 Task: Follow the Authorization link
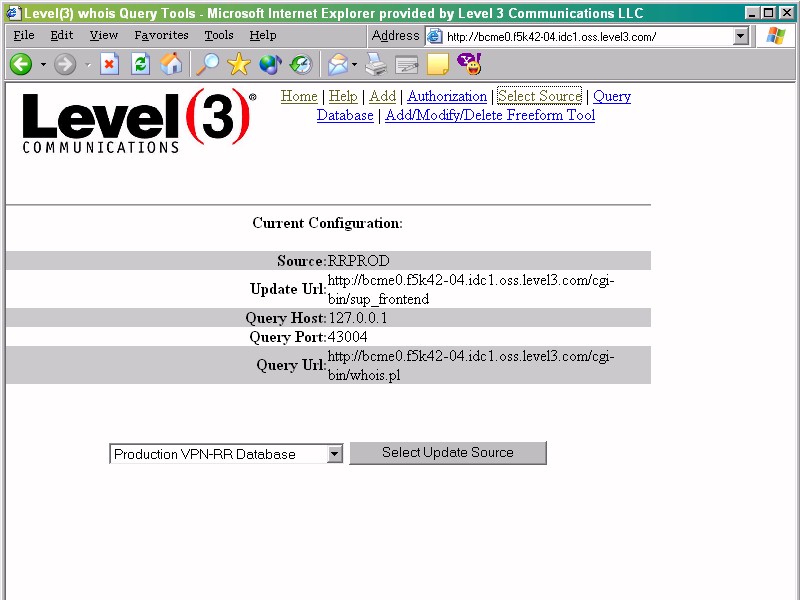click(x=447, y=96)
